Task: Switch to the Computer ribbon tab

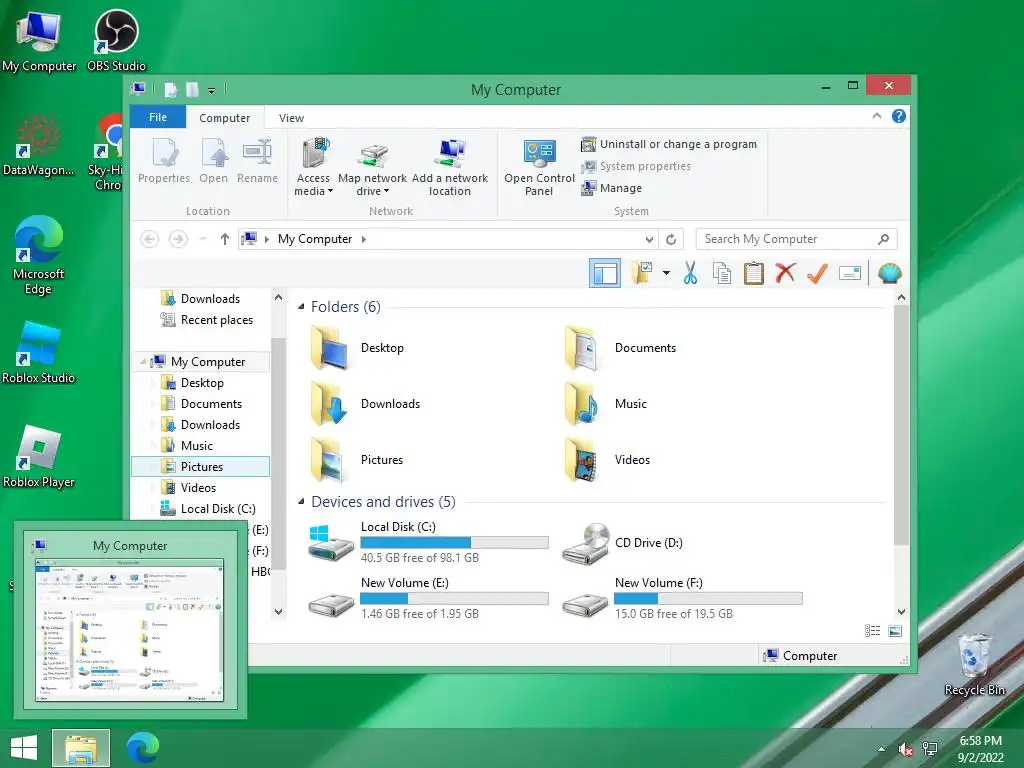Action: [225, 118]
